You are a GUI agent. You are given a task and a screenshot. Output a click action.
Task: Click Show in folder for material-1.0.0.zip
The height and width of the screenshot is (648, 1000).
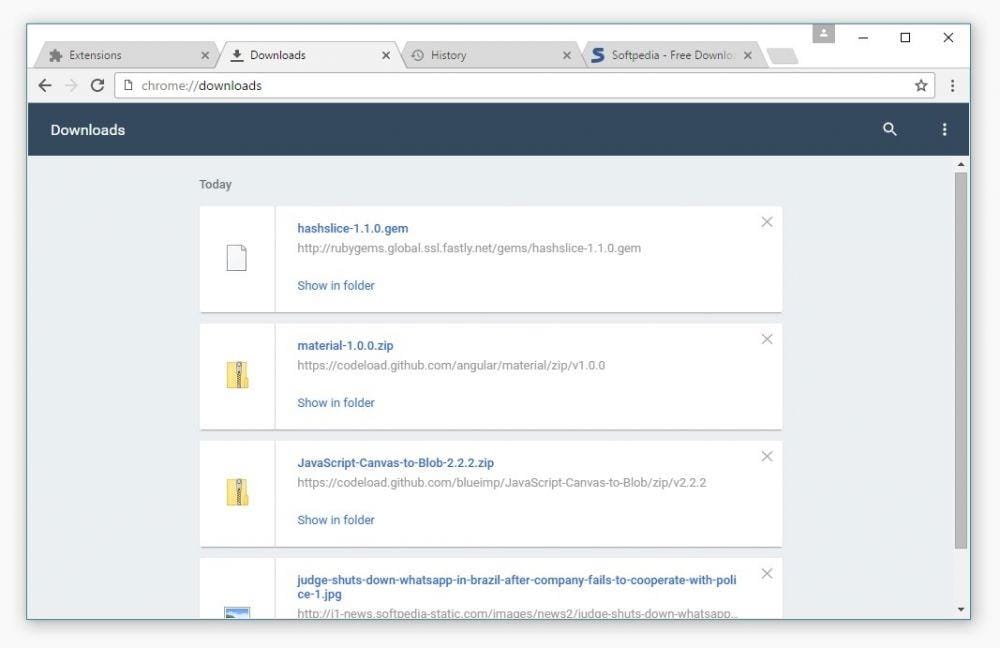pyautogui.click(x=335, y=402)
